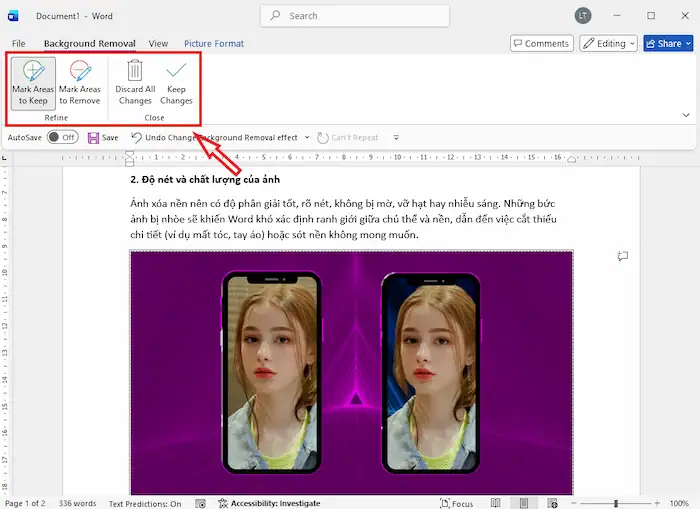The width and height of the screenshot is (700, 509).
Task: Click the zoom out minus button
Action: click(573, 503)
